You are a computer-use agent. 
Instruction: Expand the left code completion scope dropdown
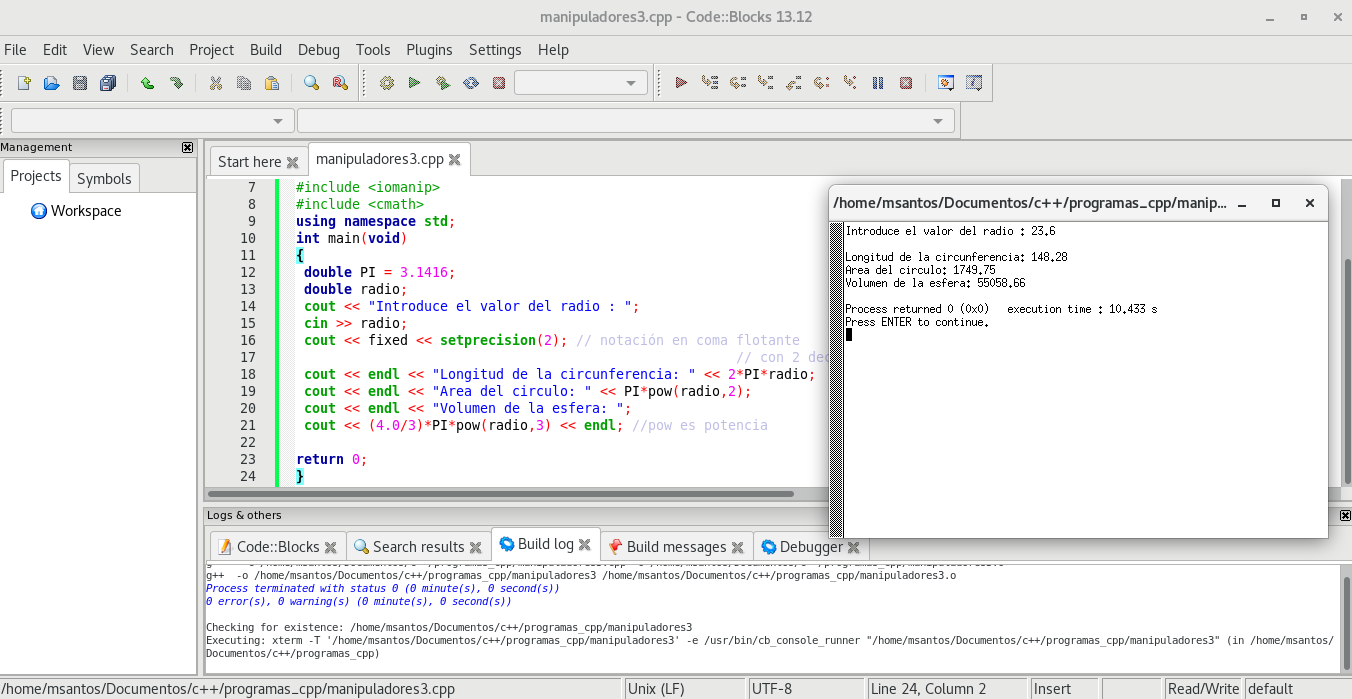pyautogui.click(x=152, y=121)
